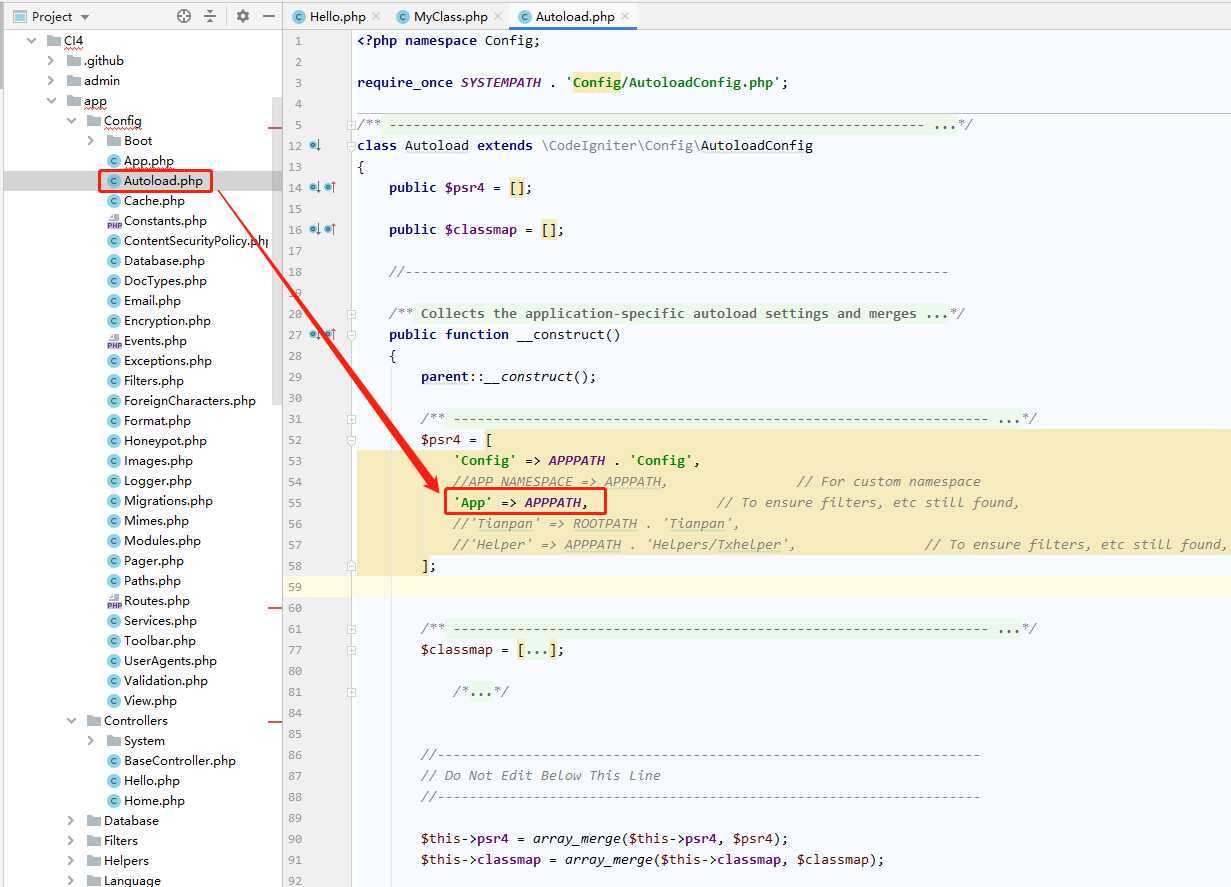Collapse the CI4 root folder

[32, 41]
